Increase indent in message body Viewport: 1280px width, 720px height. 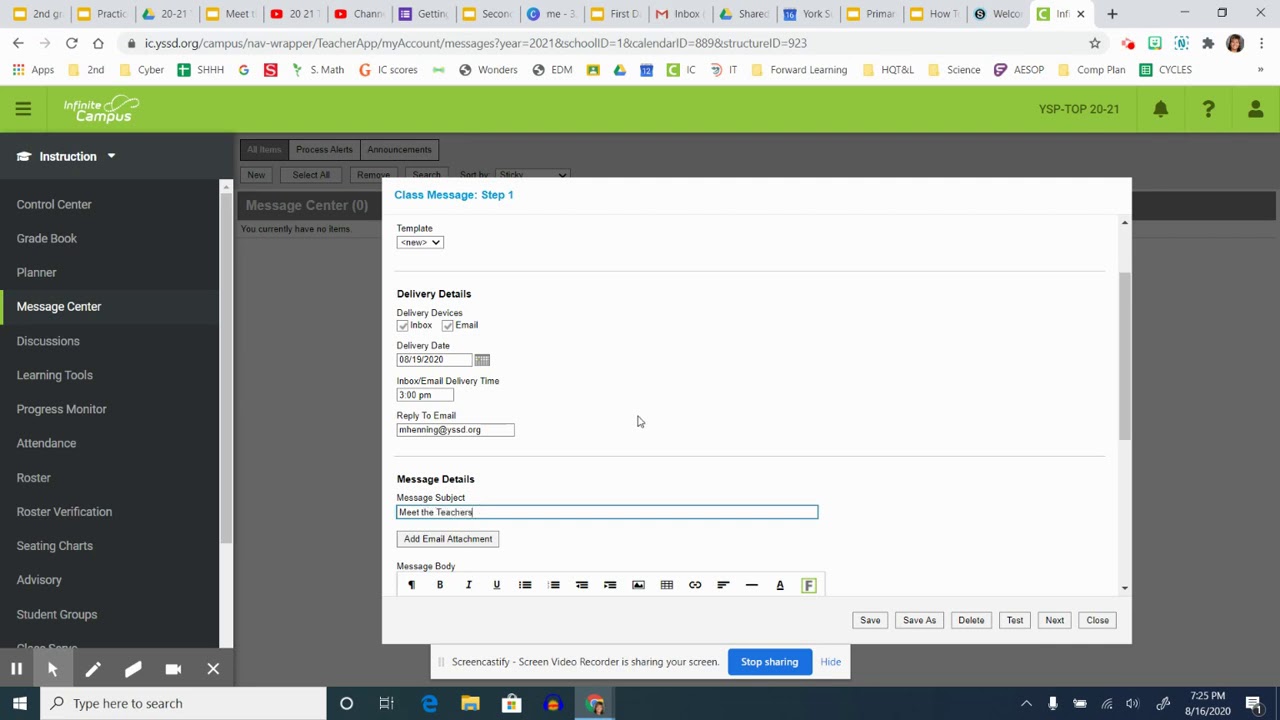[610, 585]
